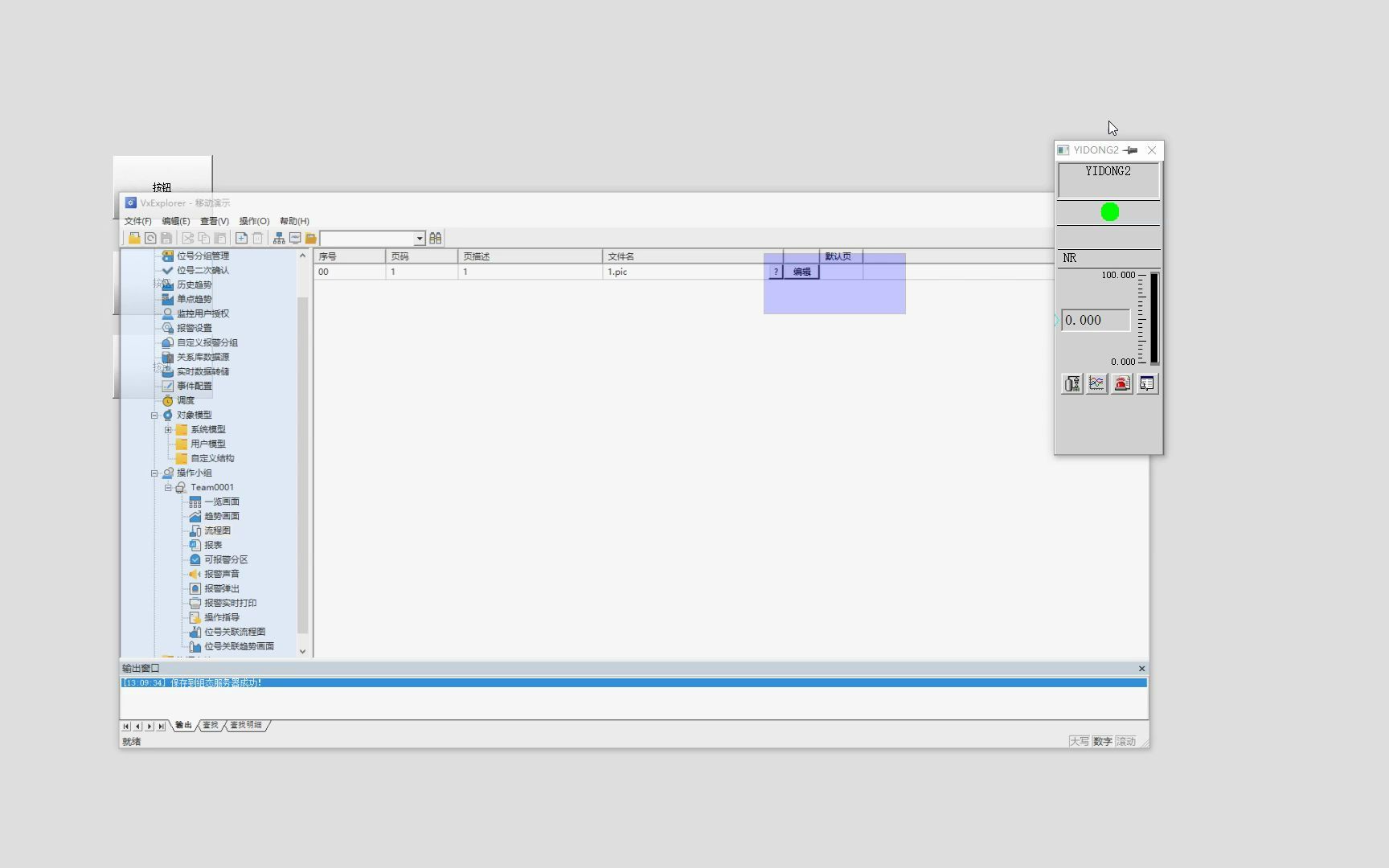This screenshot has height=868, width=1389.
Task: Click the network topology toolbar icon
Action: [279, 238]
